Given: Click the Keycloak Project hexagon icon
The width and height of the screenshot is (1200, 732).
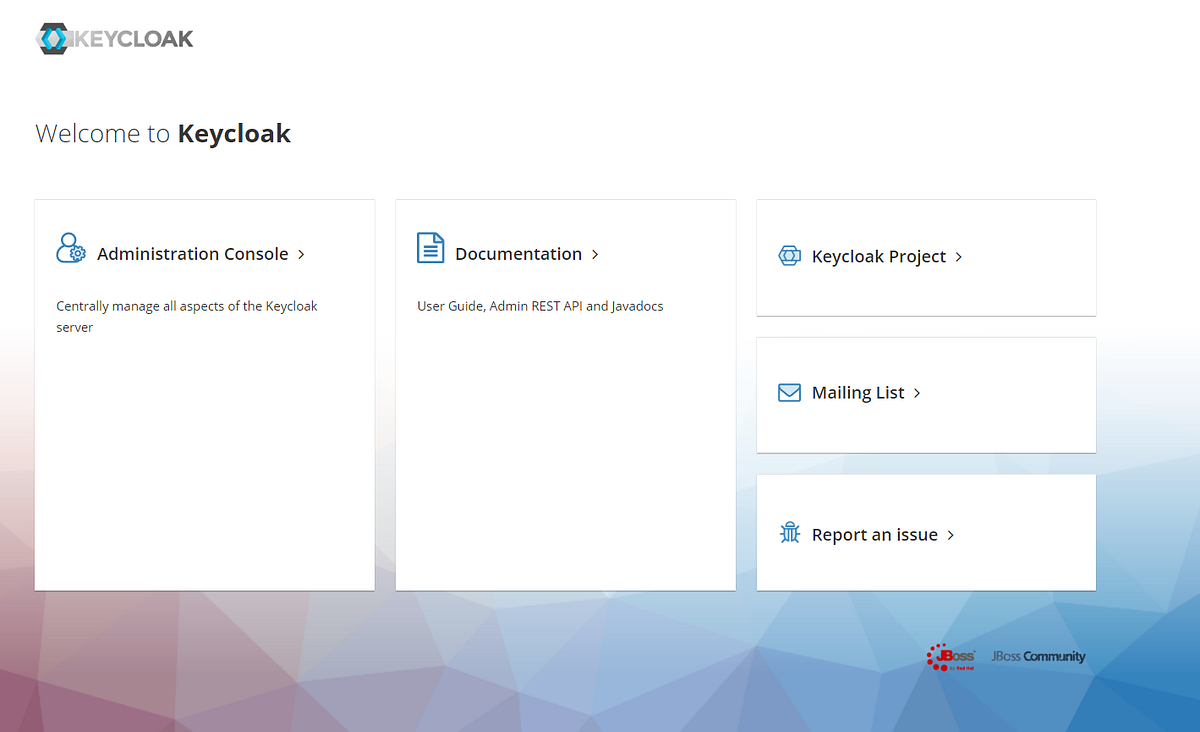Looking at the screenshot, I should coord(789,256).
